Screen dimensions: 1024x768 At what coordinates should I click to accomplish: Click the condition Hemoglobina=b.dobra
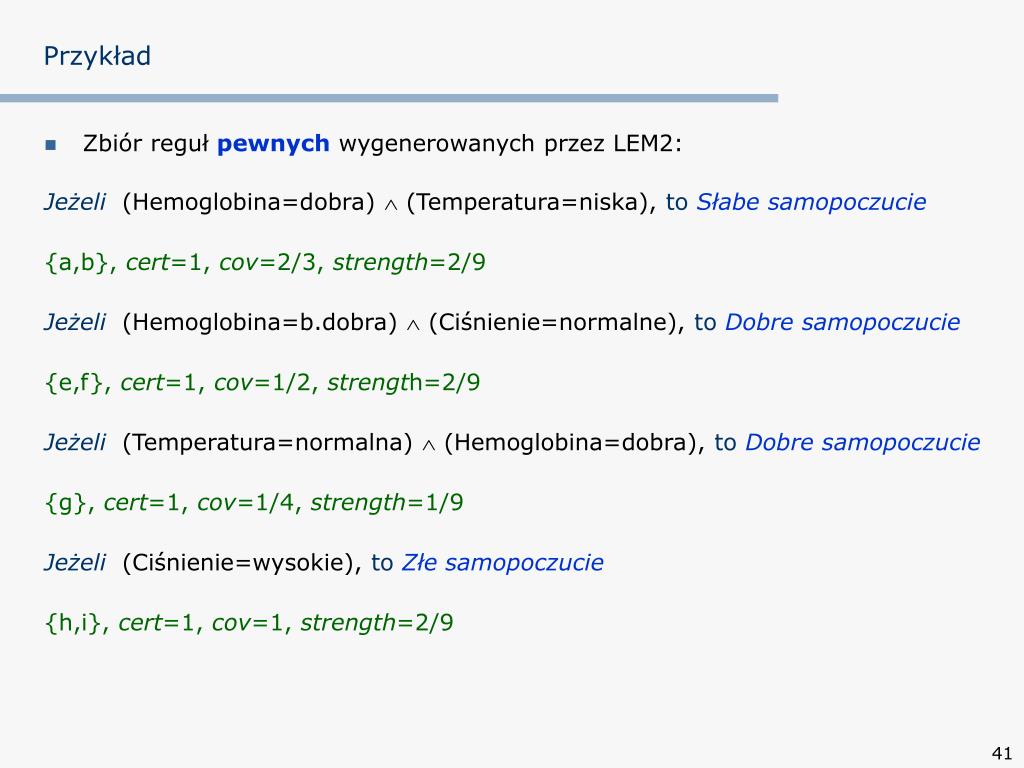pos(259,323)
